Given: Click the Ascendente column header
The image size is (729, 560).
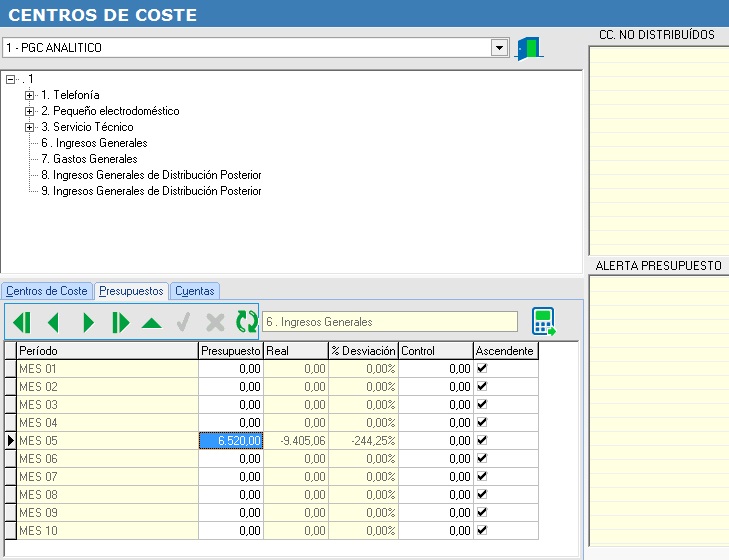Looking at the screenshot, I should tap(506, 351).
